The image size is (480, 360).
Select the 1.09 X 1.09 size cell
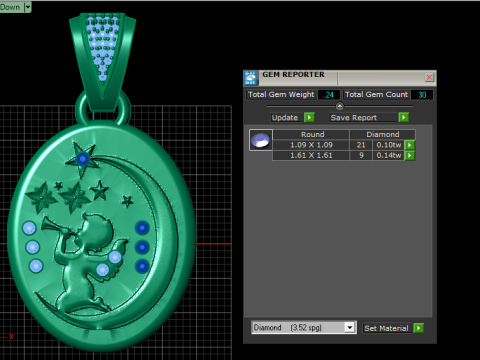[x=311, y=145]
